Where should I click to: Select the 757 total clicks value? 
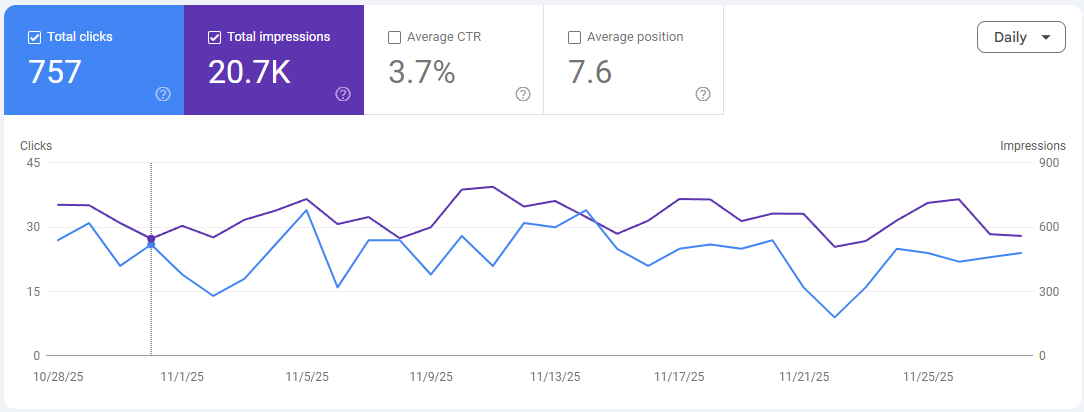click(x=55, y=72)
